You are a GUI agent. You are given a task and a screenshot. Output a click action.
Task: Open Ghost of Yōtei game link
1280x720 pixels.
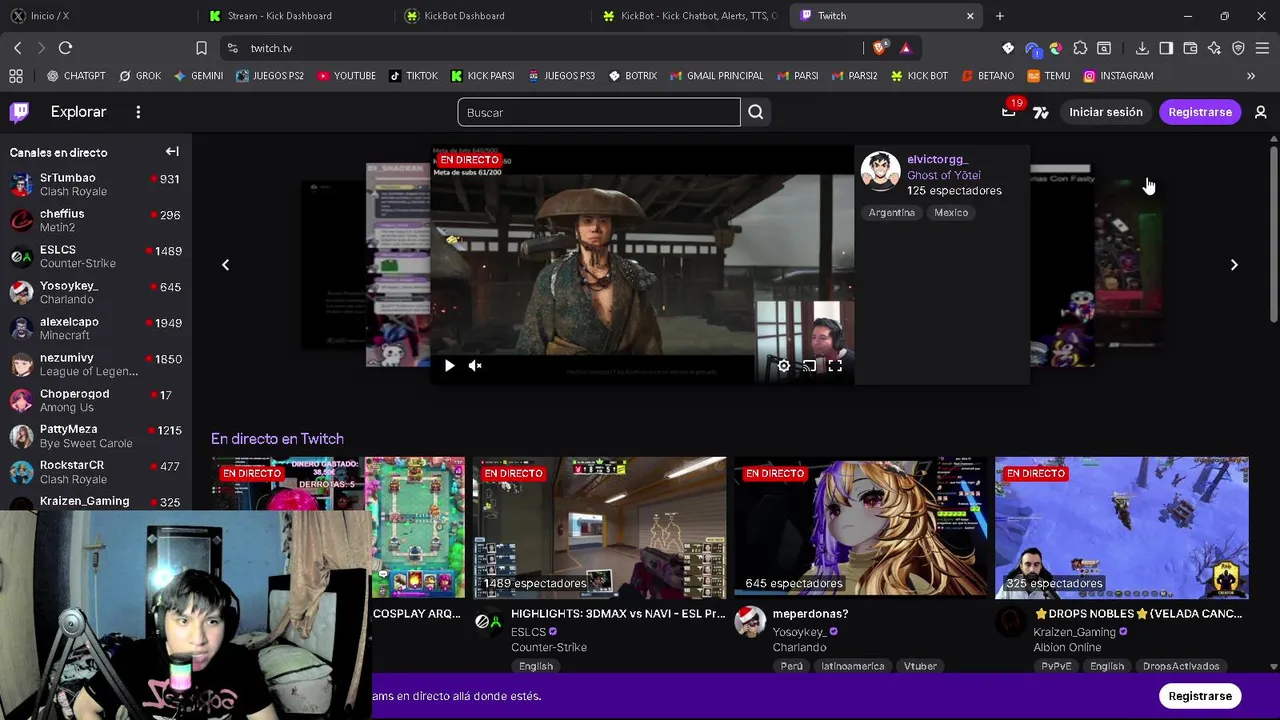[x=944, y=175]
